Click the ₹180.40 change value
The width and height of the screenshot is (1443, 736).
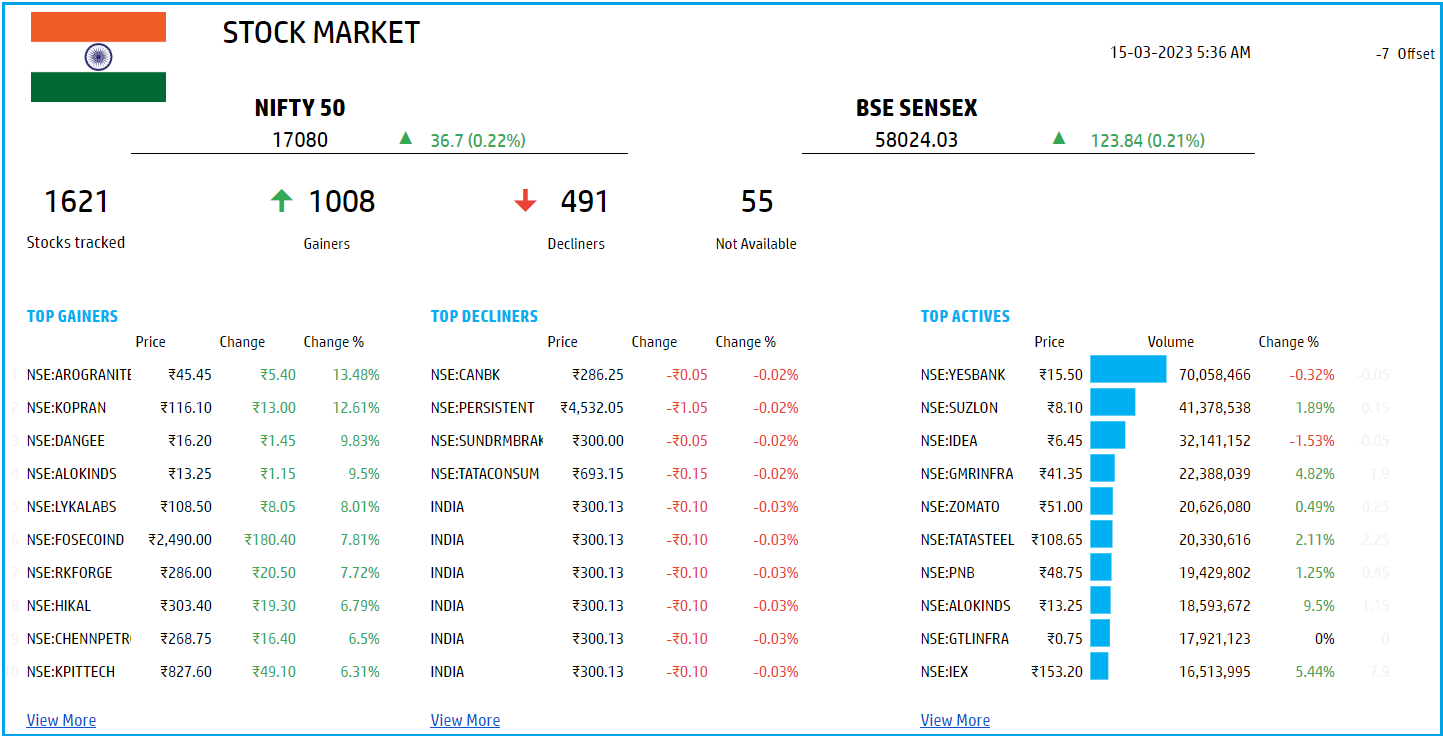tap(270, 540)
